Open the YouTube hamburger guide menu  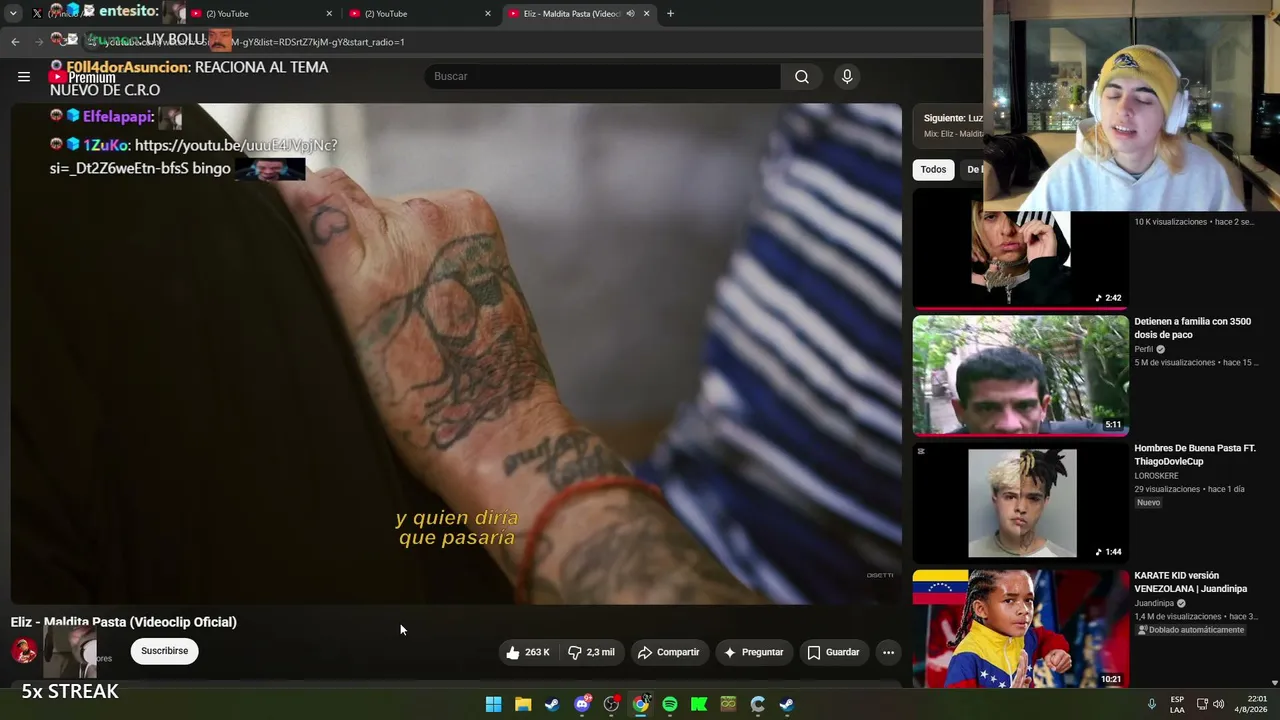click(24, 77)
